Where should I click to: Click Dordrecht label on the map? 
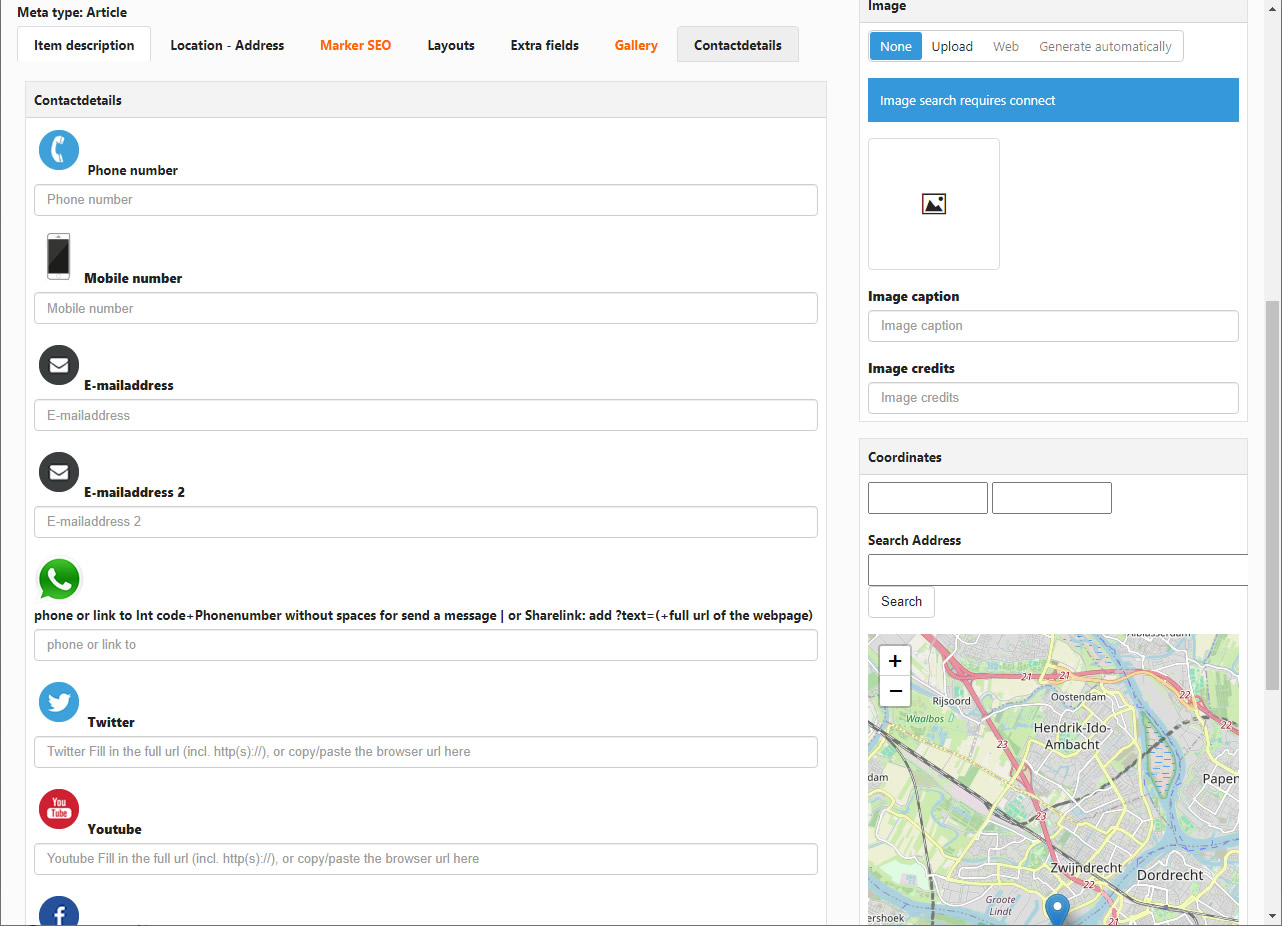click(x=1170, y=875)
